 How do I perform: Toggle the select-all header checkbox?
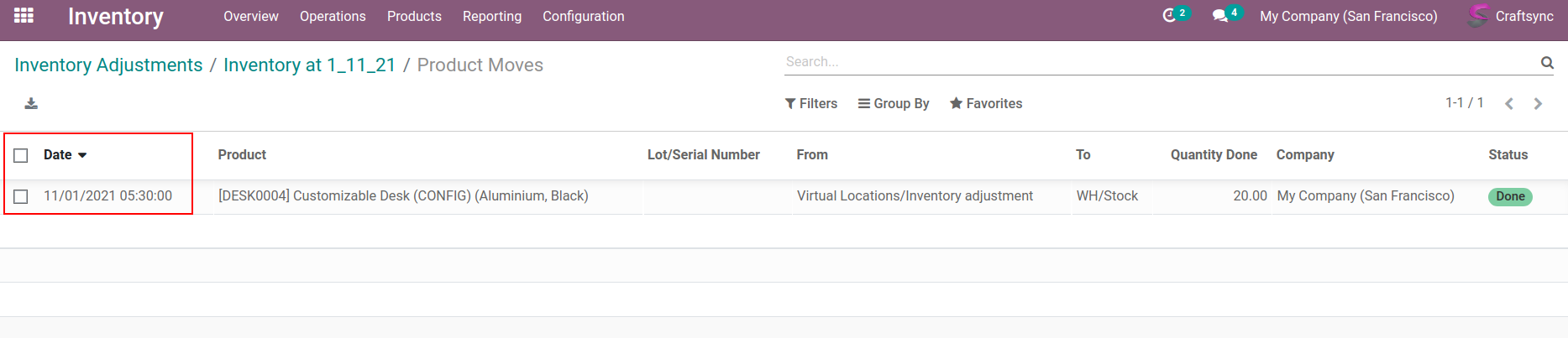click(21, 155)
